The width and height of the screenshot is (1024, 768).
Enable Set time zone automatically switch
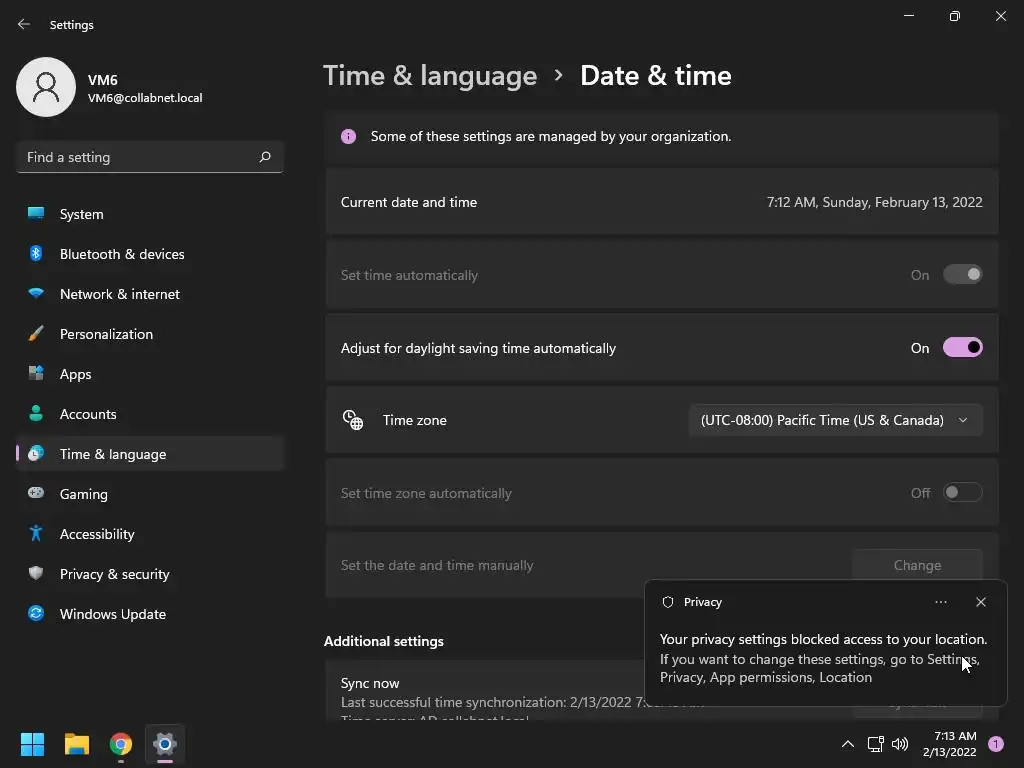coord(962,493)
